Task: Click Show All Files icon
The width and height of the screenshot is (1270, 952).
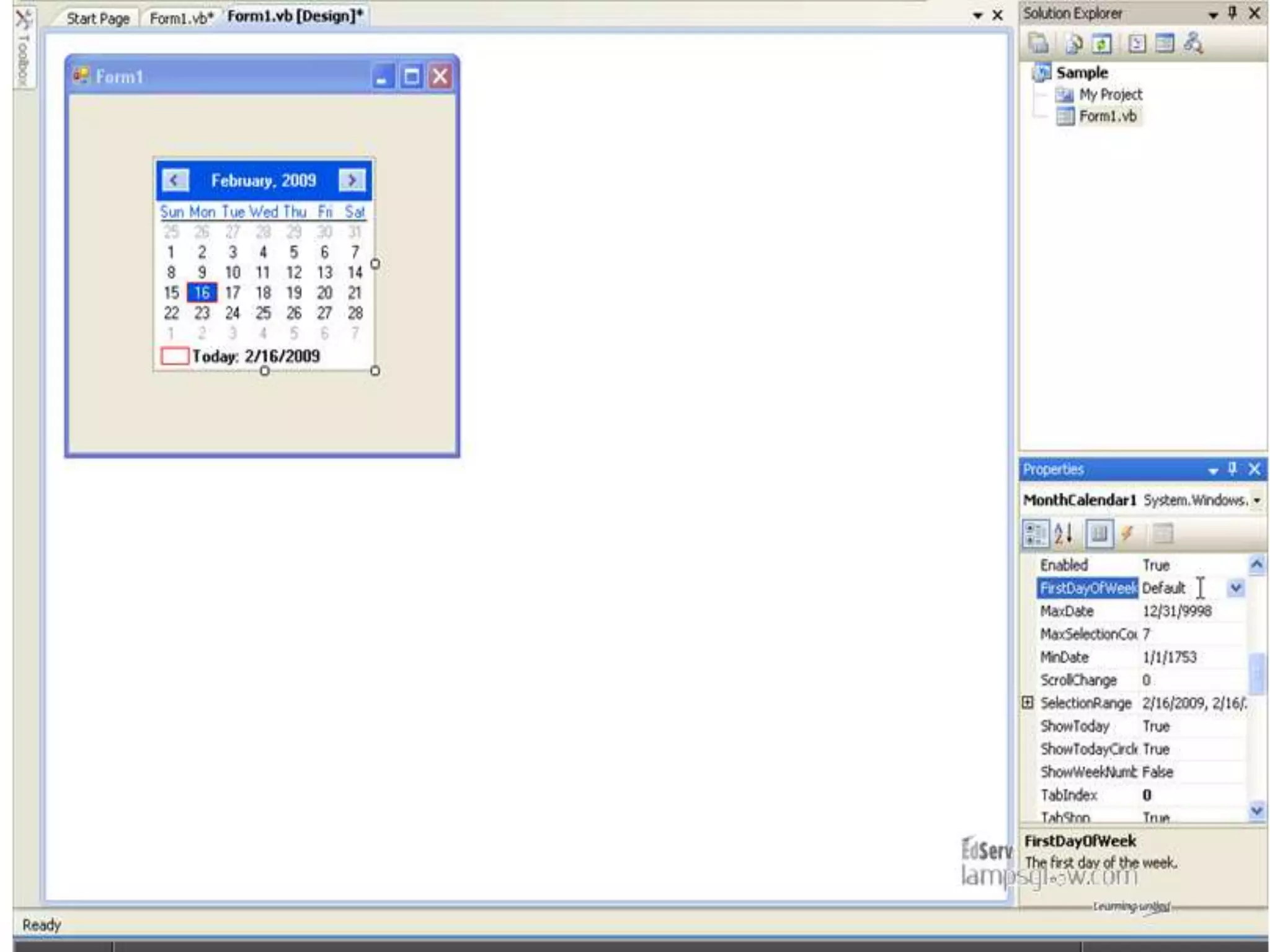Action: (1073, 43)
